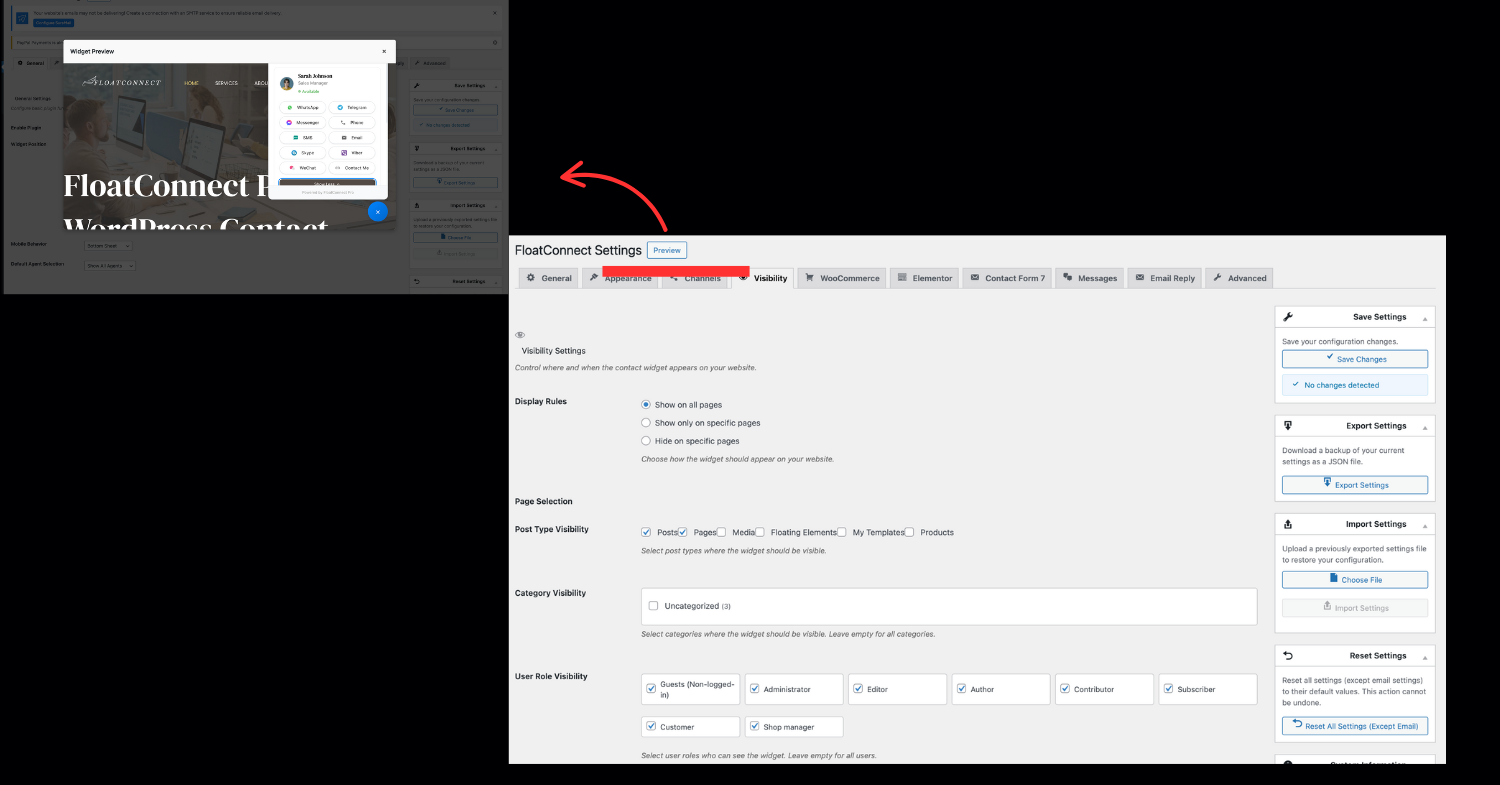Go to the Messages tab
The height and width of the screenshot is (785, 1500).
(1090, 278)
